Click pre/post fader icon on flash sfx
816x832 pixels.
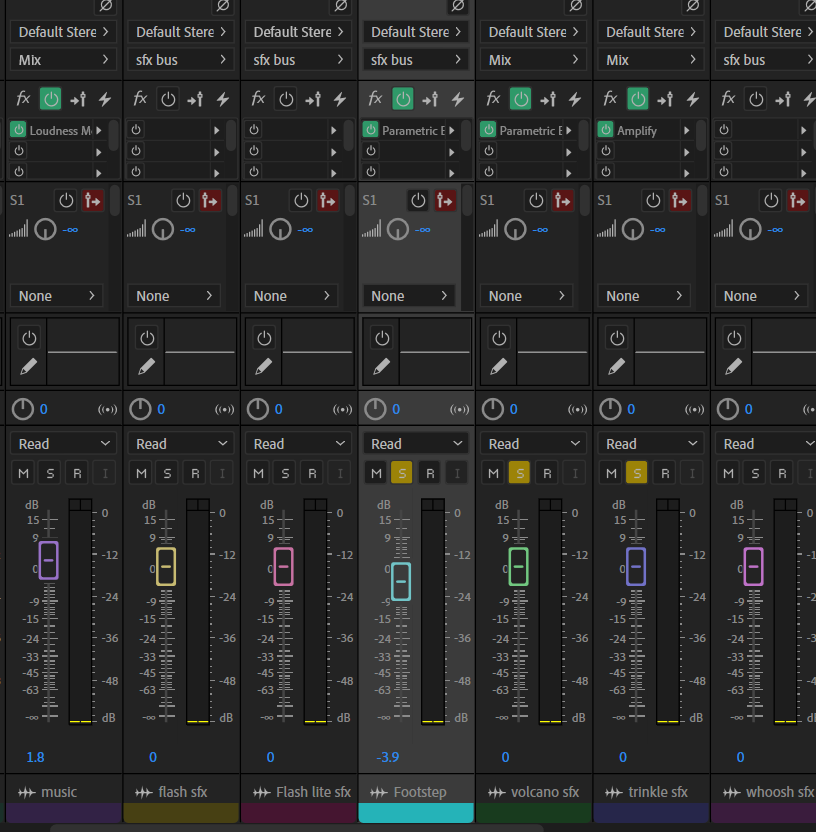click(195, 99)
